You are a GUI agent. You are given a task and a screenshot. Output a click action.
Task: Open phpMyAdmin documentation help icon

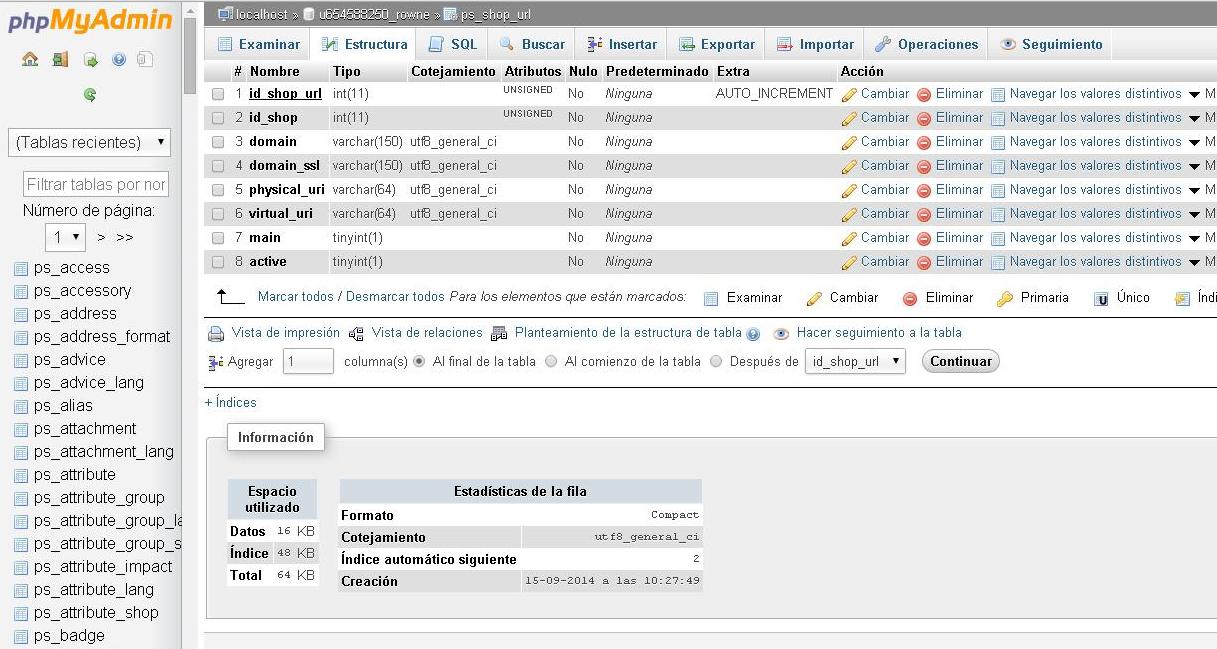tap(118, 60)
